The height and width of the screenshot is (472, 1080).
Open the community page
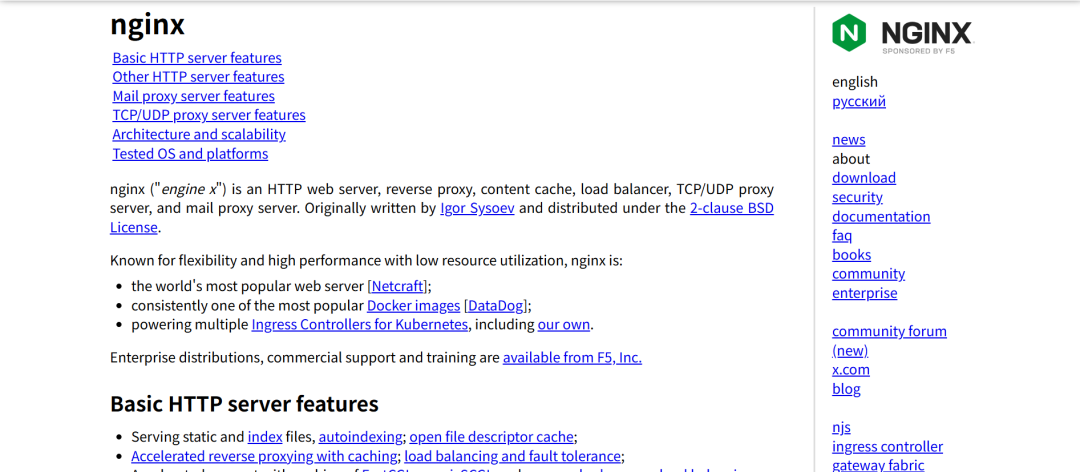(869, 274)
